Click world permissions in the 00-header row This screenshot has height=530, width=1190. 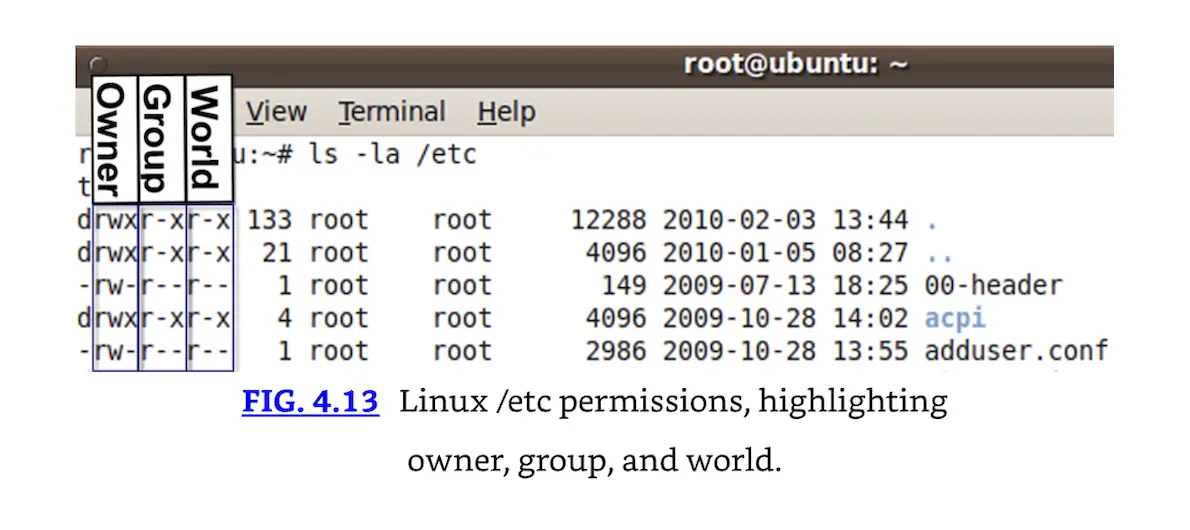(x=210, y=285)
